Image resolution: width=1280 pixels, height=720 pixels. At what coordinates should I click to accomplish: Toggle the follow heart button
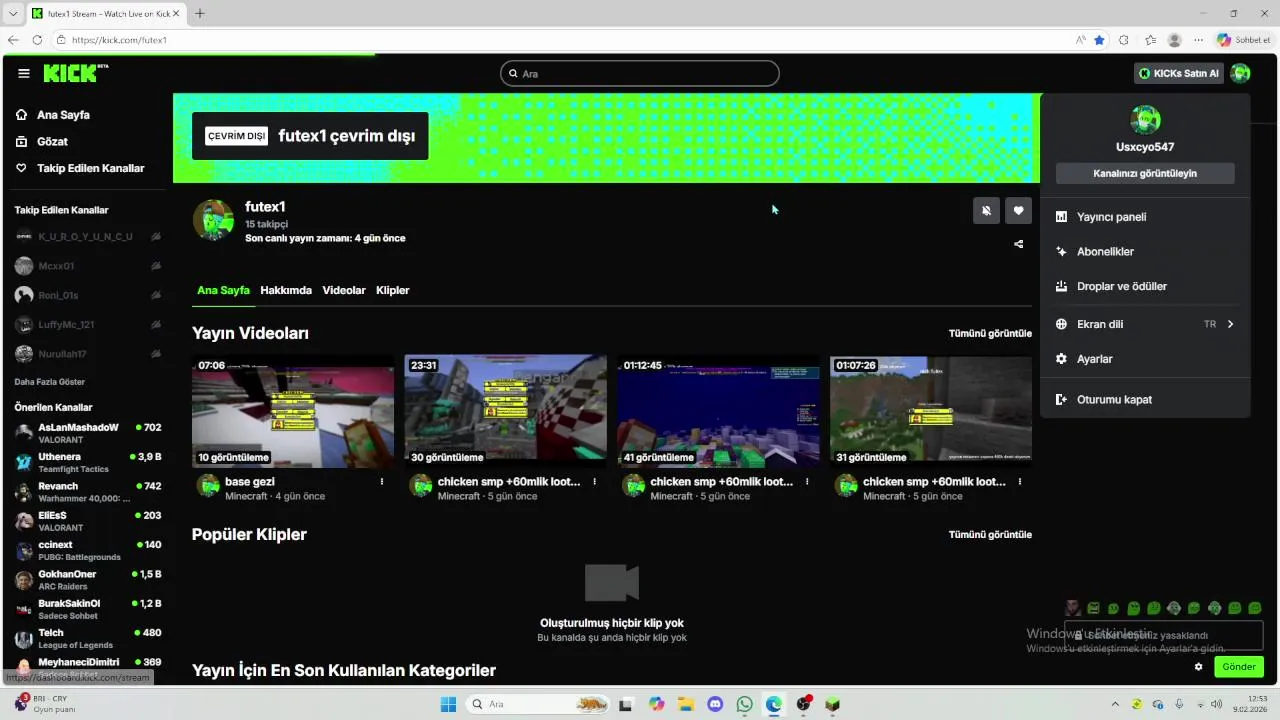click(1018, 210)
